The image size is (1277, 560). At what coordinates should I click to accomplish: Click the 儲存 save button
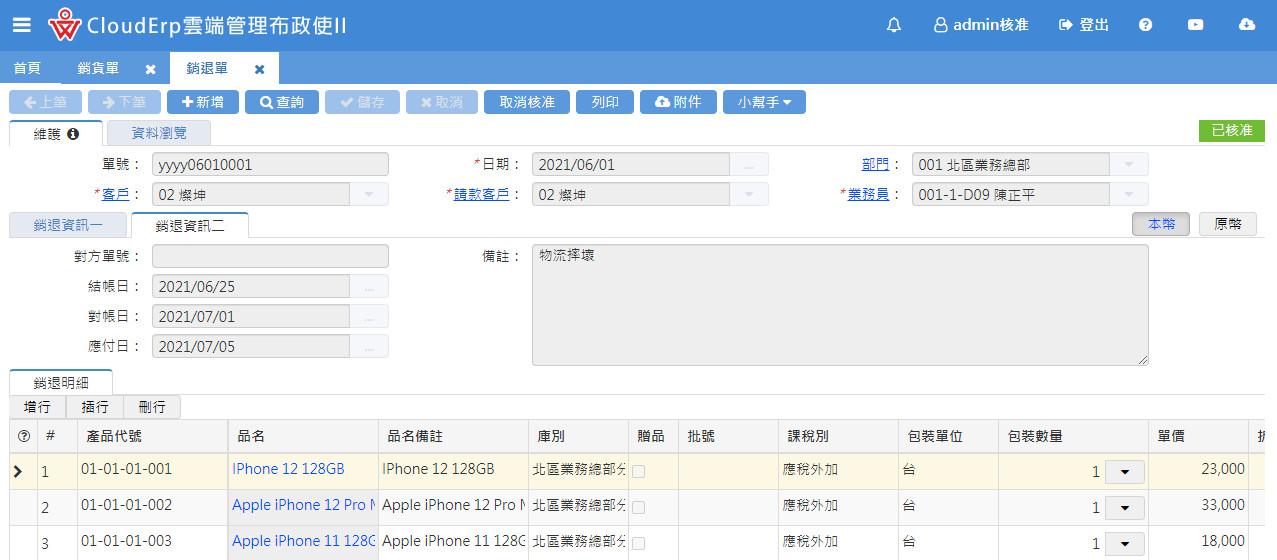coord(362,102)
